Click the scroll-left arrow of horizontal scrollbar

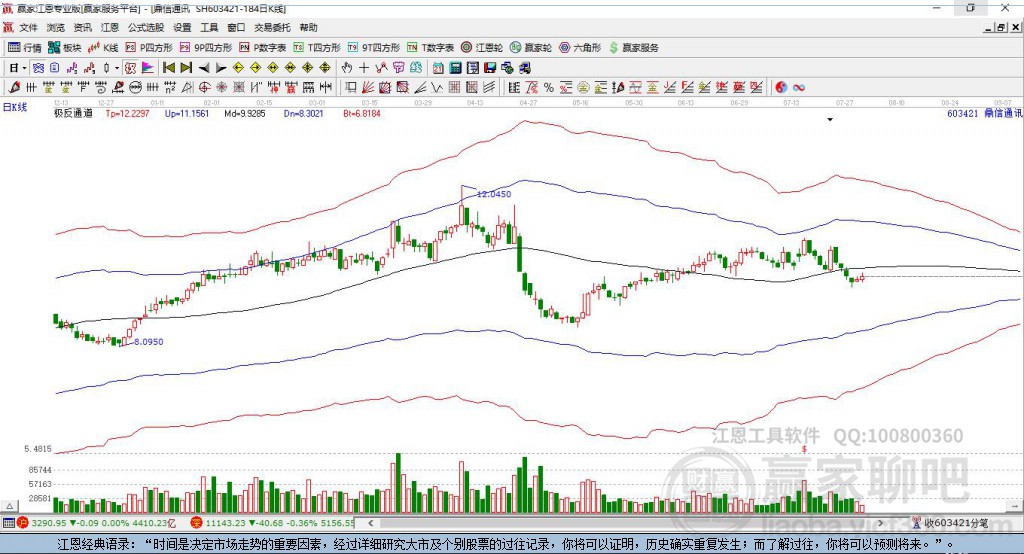pyautogui.click(x=371, y=523)
